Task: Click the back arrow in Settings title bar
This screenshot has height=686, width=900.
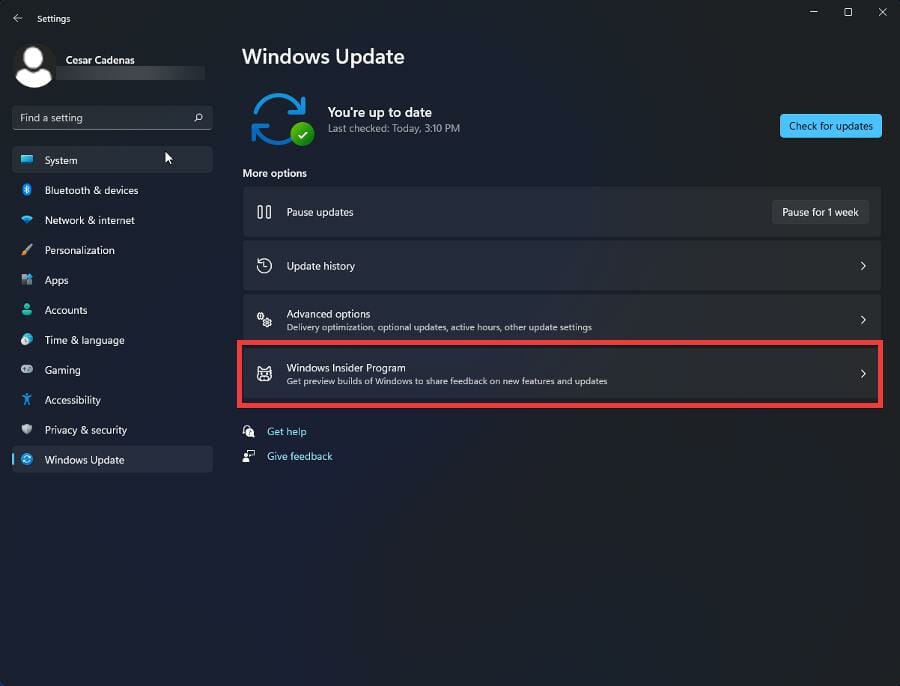Action: point(18,18)
